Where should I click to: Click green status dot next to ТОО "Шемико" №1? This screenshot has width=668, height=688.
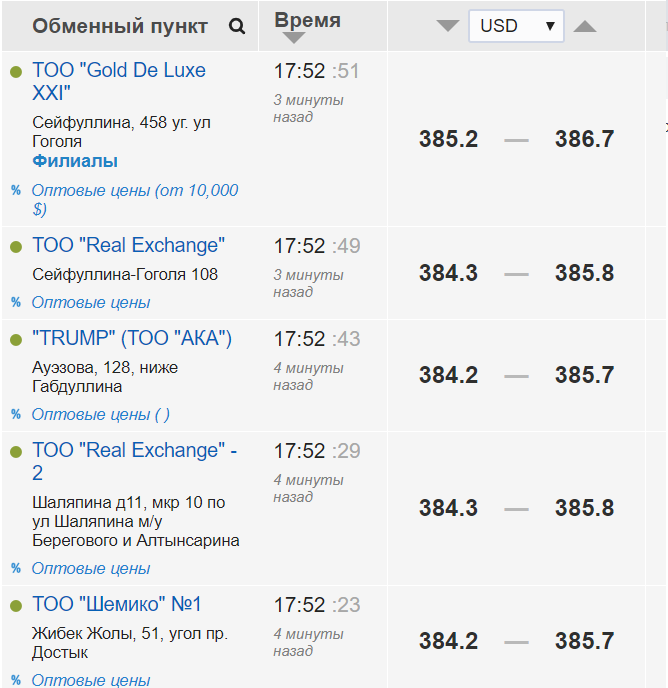pos(15,606)
